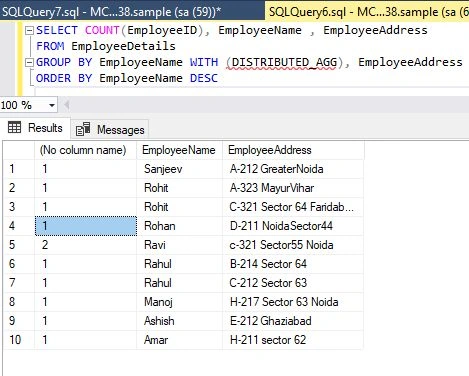Click the DISTRIBUTED_AGG hint in the query
The image size is (469, 376).
(284, 62)
